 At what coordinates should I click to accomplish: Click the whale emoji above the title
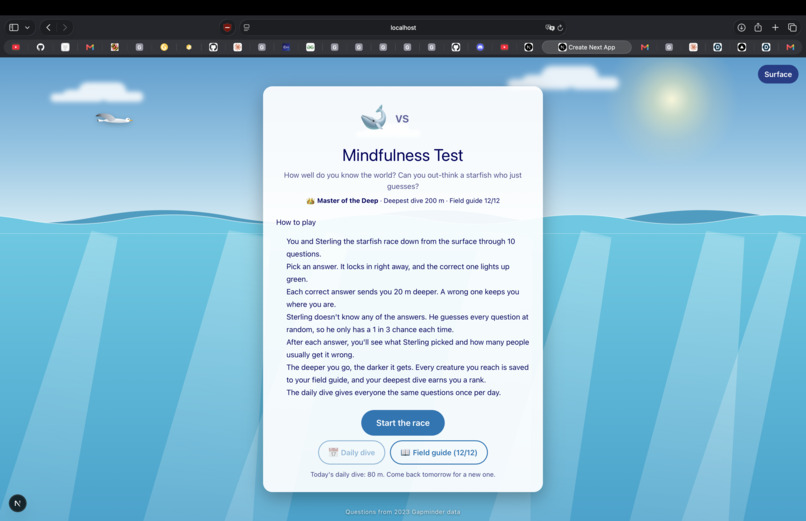[x=374, y=118]
